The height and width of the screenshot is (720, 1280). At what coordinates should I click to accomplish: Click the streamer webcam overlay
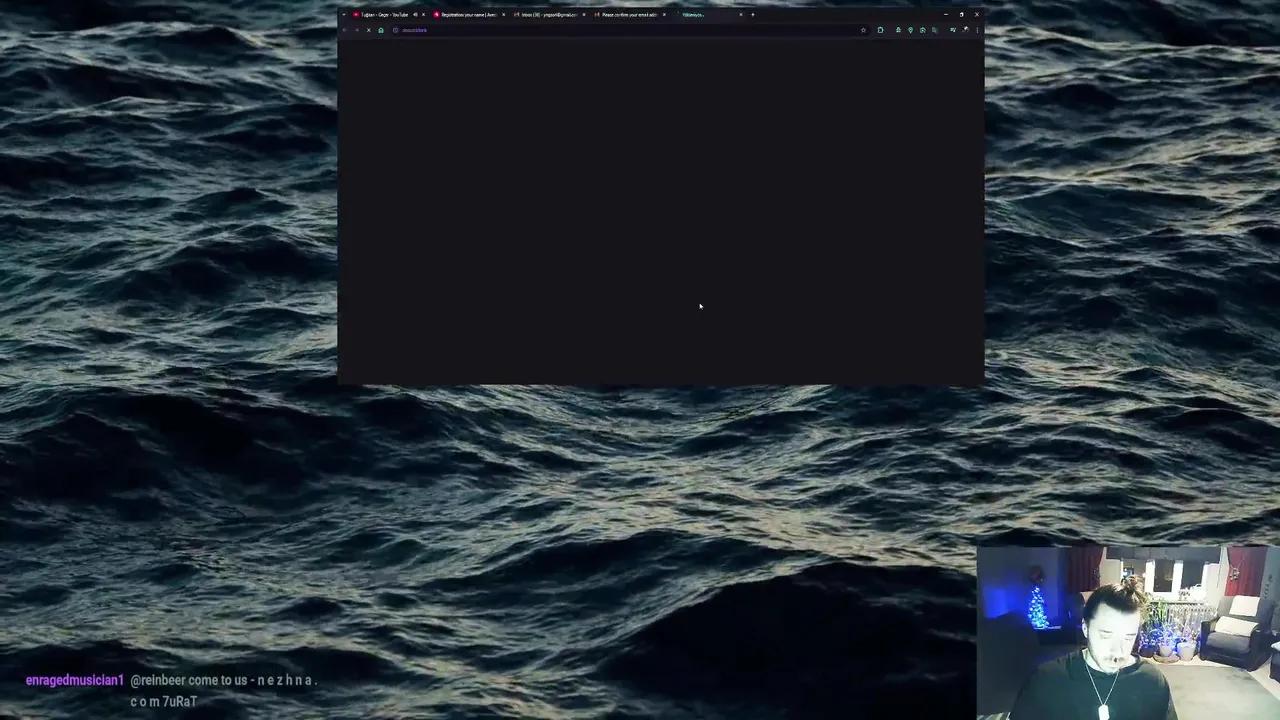(1128, 632)
